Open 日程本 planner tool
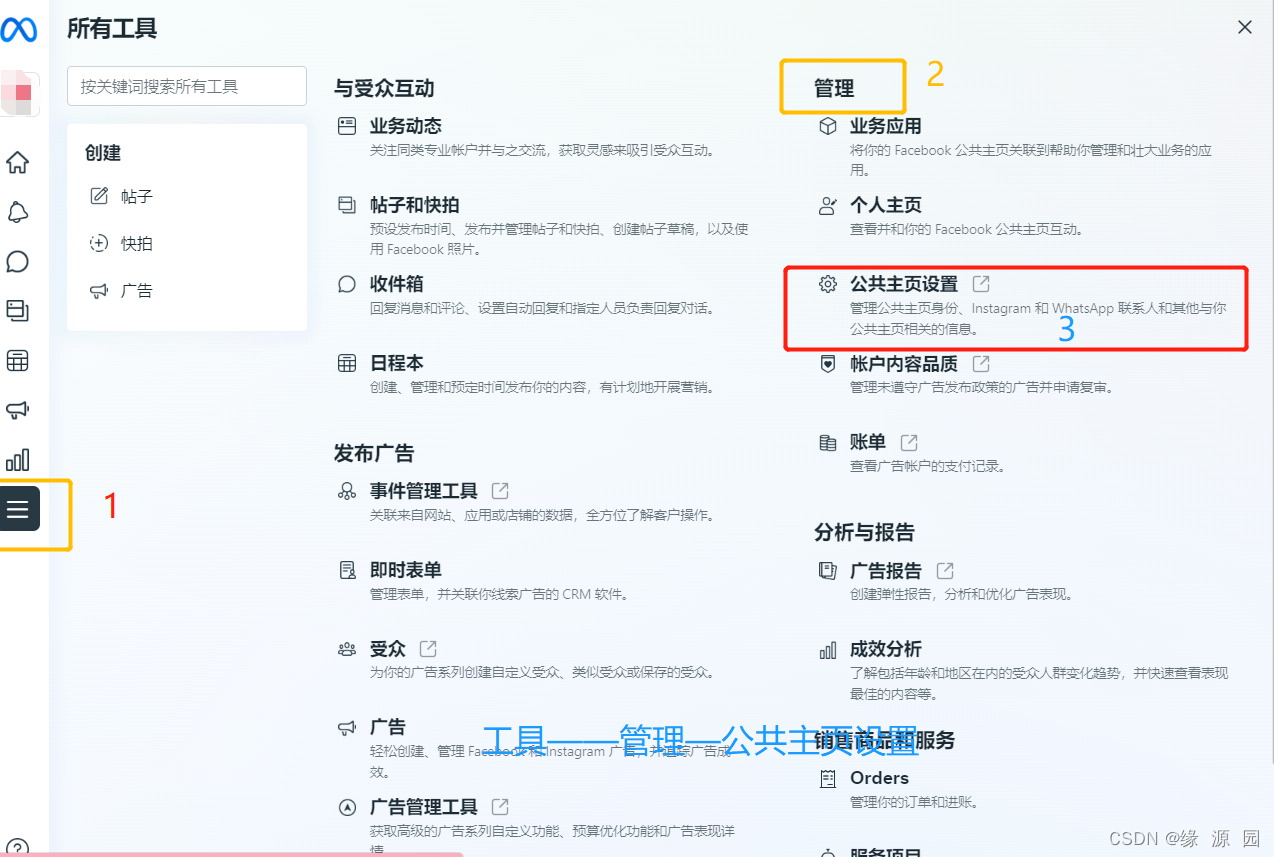This screenshot has height=857, width=1274. (397, 363)
